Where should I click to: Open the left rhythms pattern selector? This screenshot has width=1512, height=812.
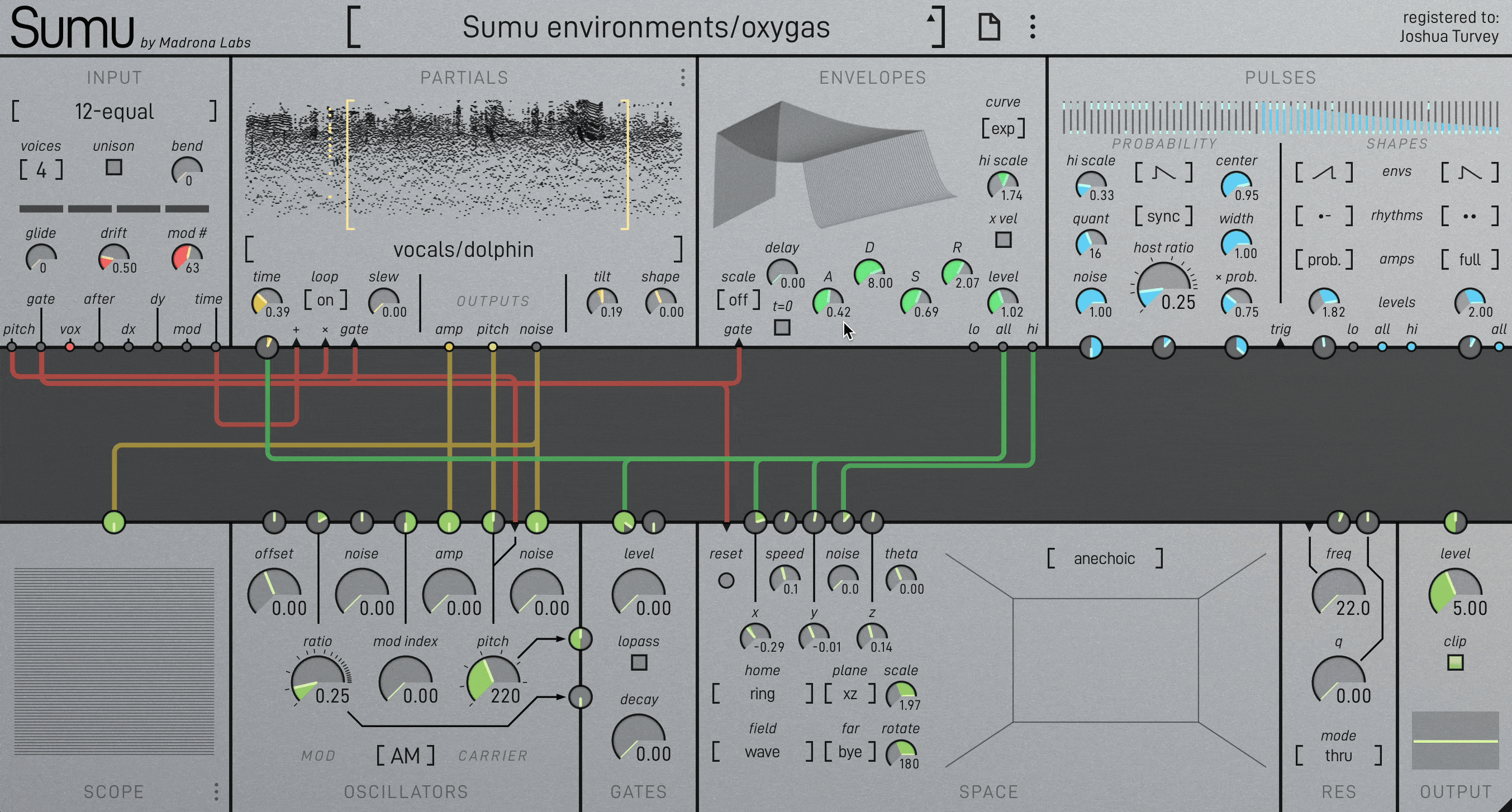click(x=1324, y=216)
